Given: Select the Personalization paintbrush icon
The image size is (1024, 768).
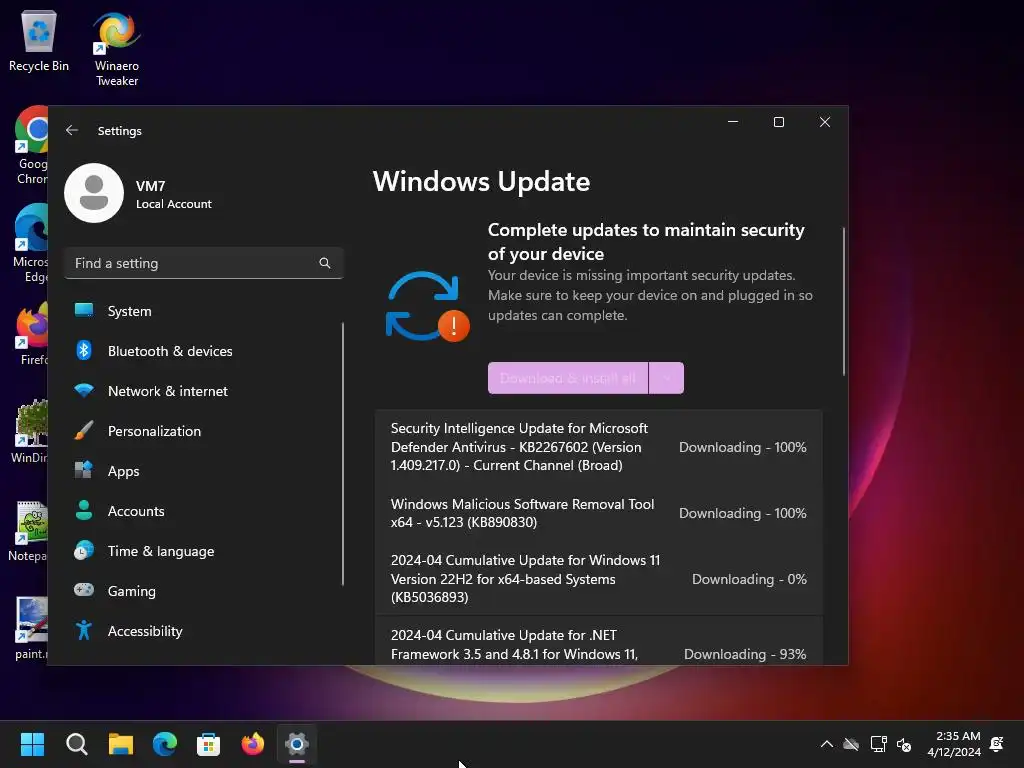Looking at the screenshot, I should coord(84,430).
